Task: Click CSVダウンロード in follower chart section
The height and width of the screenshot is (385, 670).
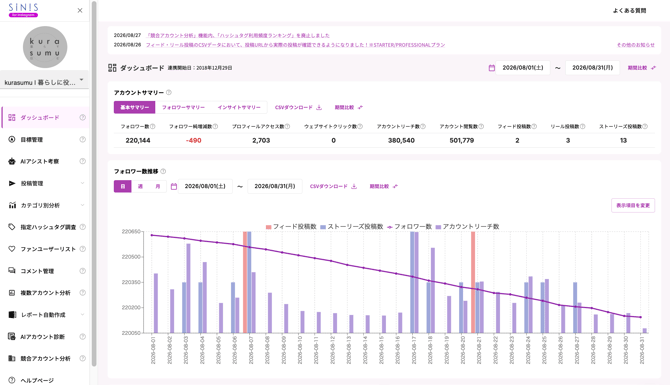Action: [x=333, y=186]
